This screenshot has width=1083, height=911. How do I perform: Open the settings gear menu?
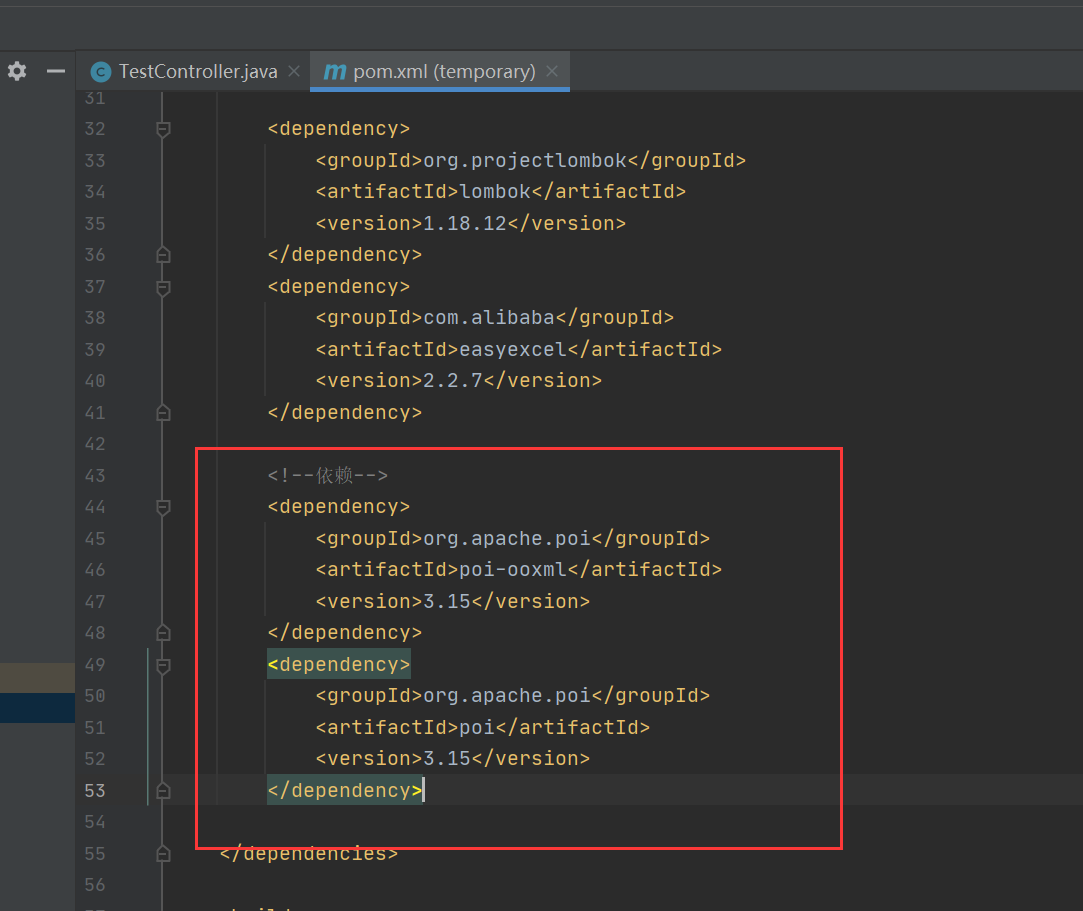tap(16, 71)
